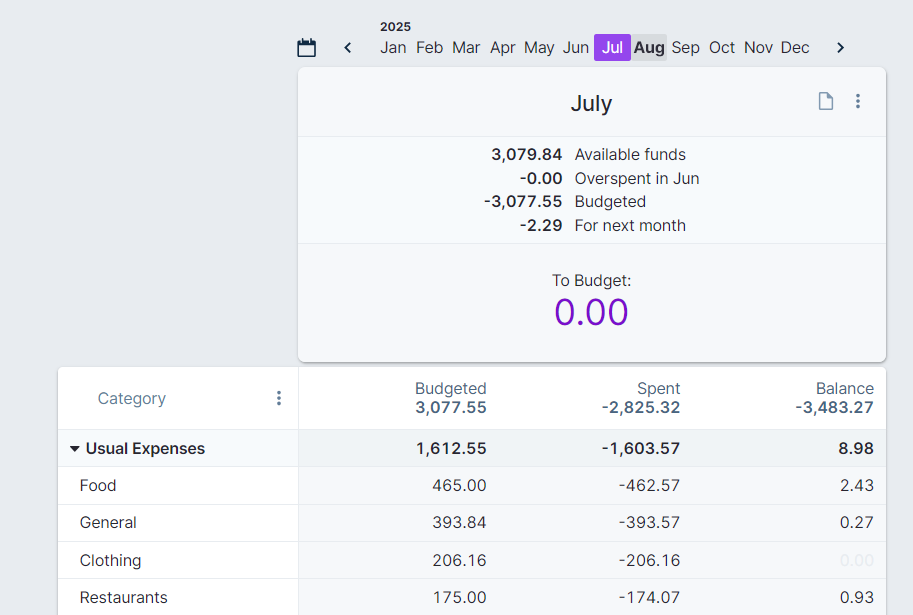913x615 pixels.
Task: Switch to the Jan month tab
Action: click(x=393, y=47)
